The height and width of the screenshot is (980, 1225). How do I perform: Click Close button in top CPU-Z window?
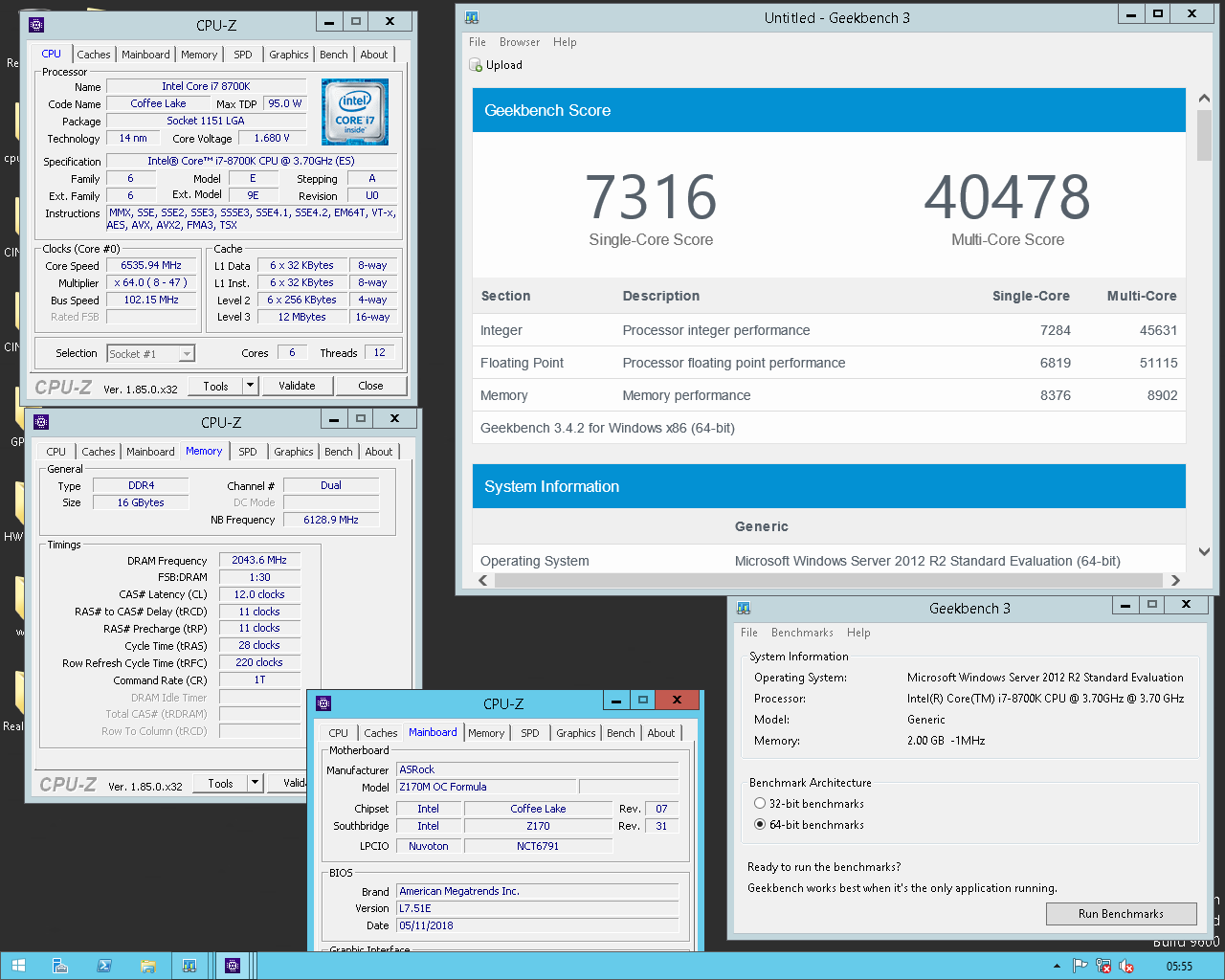[x=370, y=386]
